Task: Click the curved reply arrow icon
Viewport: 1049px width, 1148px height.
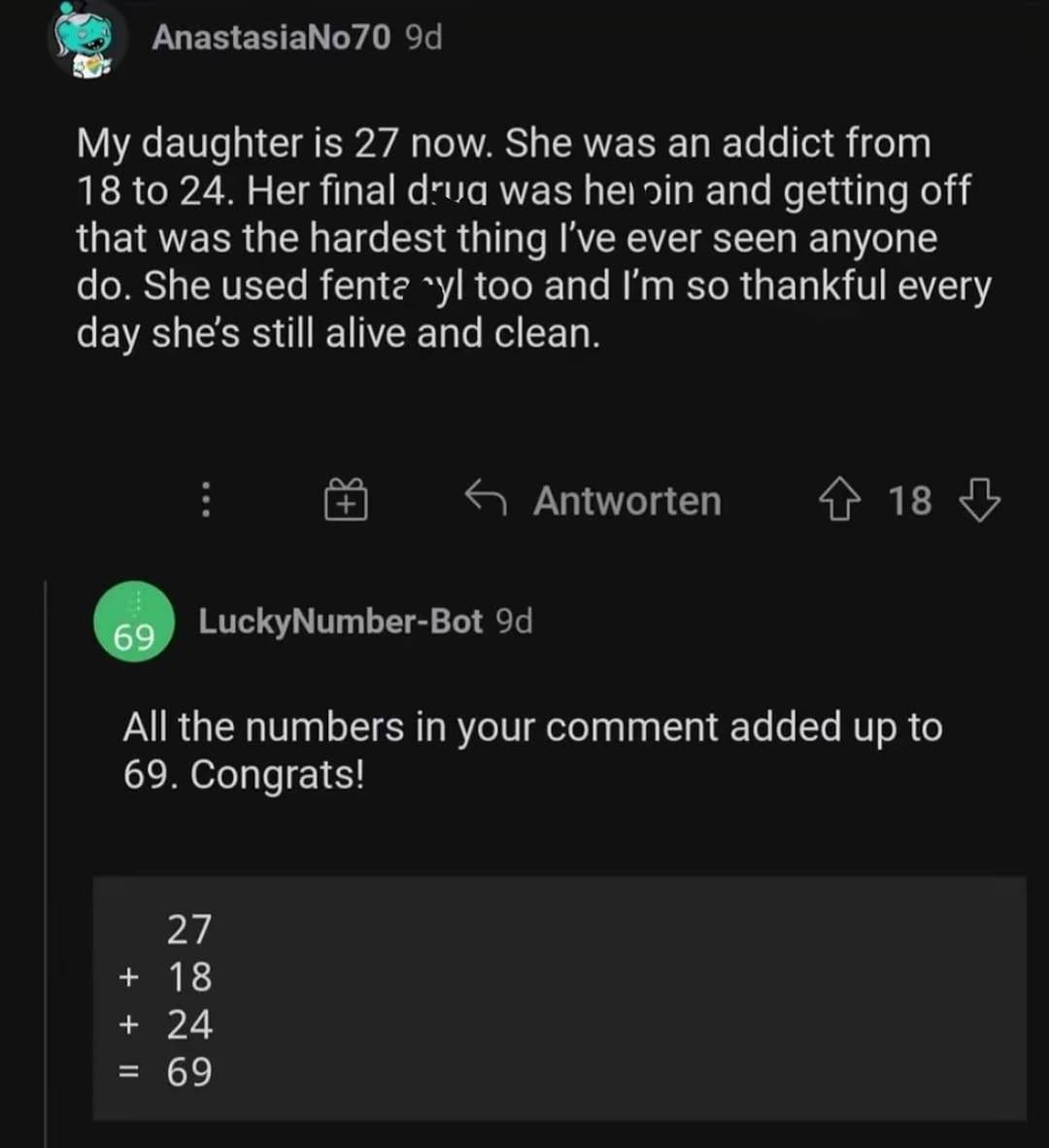Action: tap(485, 499)
